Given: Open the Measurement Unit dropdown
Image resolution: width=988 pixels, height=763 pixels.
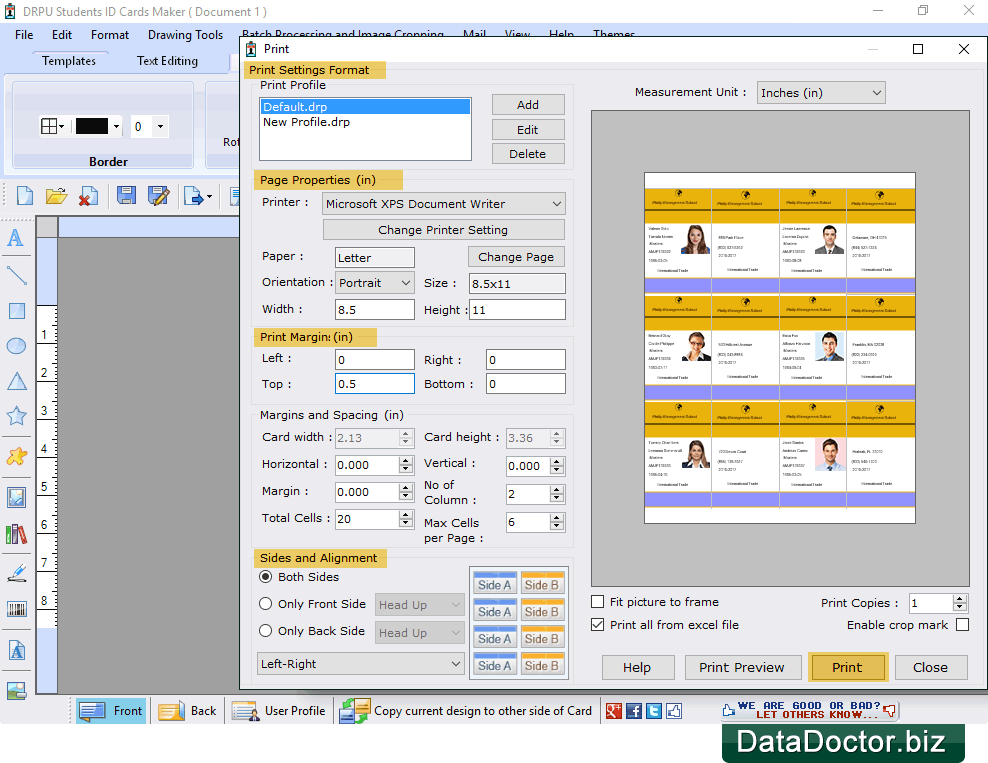Looking at the screenshot, I should point(821,93).
